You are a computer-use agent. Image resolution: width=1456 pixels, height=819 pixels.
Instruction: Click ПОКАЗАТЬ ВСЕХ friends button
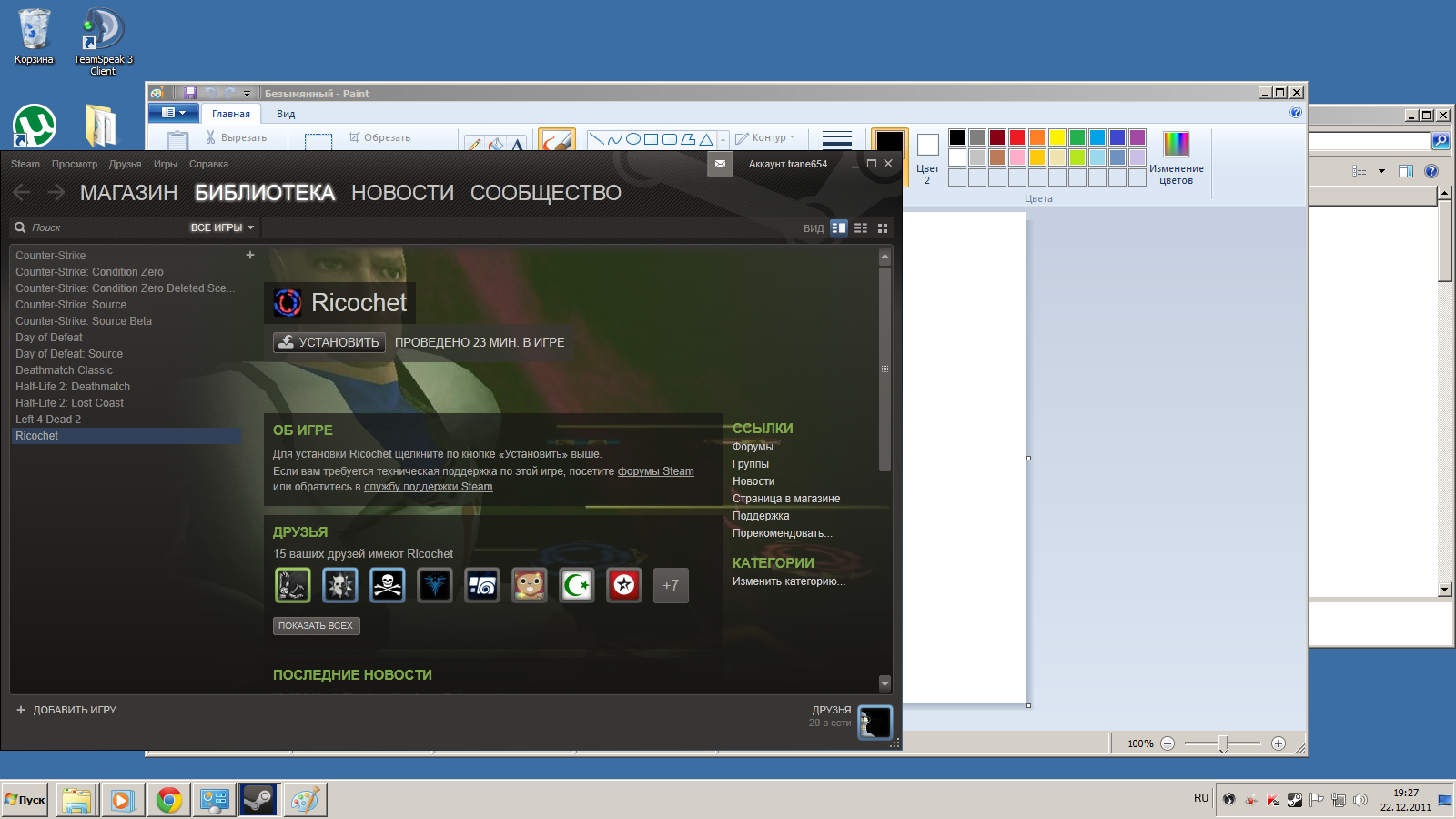pos(316,626)
